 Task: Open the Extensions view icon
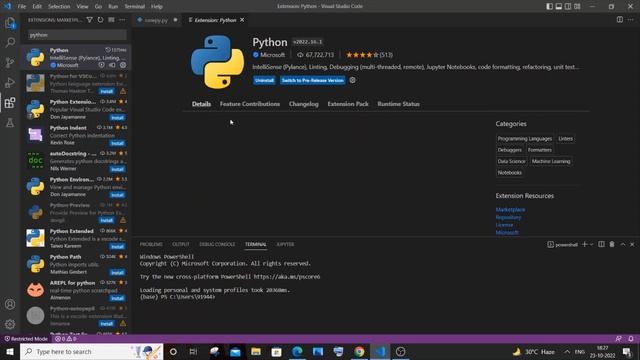point(10,102)
